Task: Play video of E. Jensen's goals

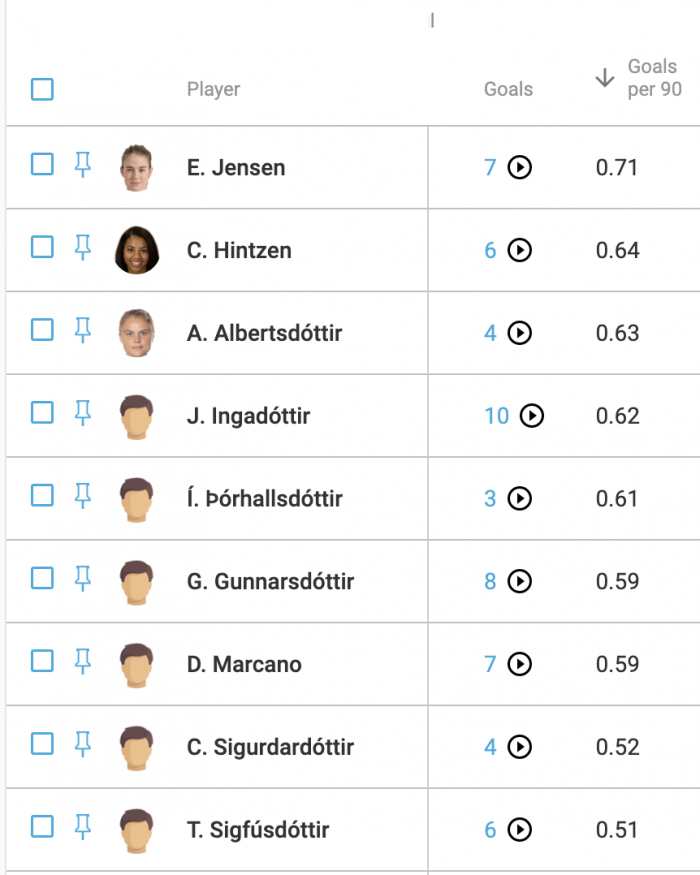Action: [x=520, y=167]
